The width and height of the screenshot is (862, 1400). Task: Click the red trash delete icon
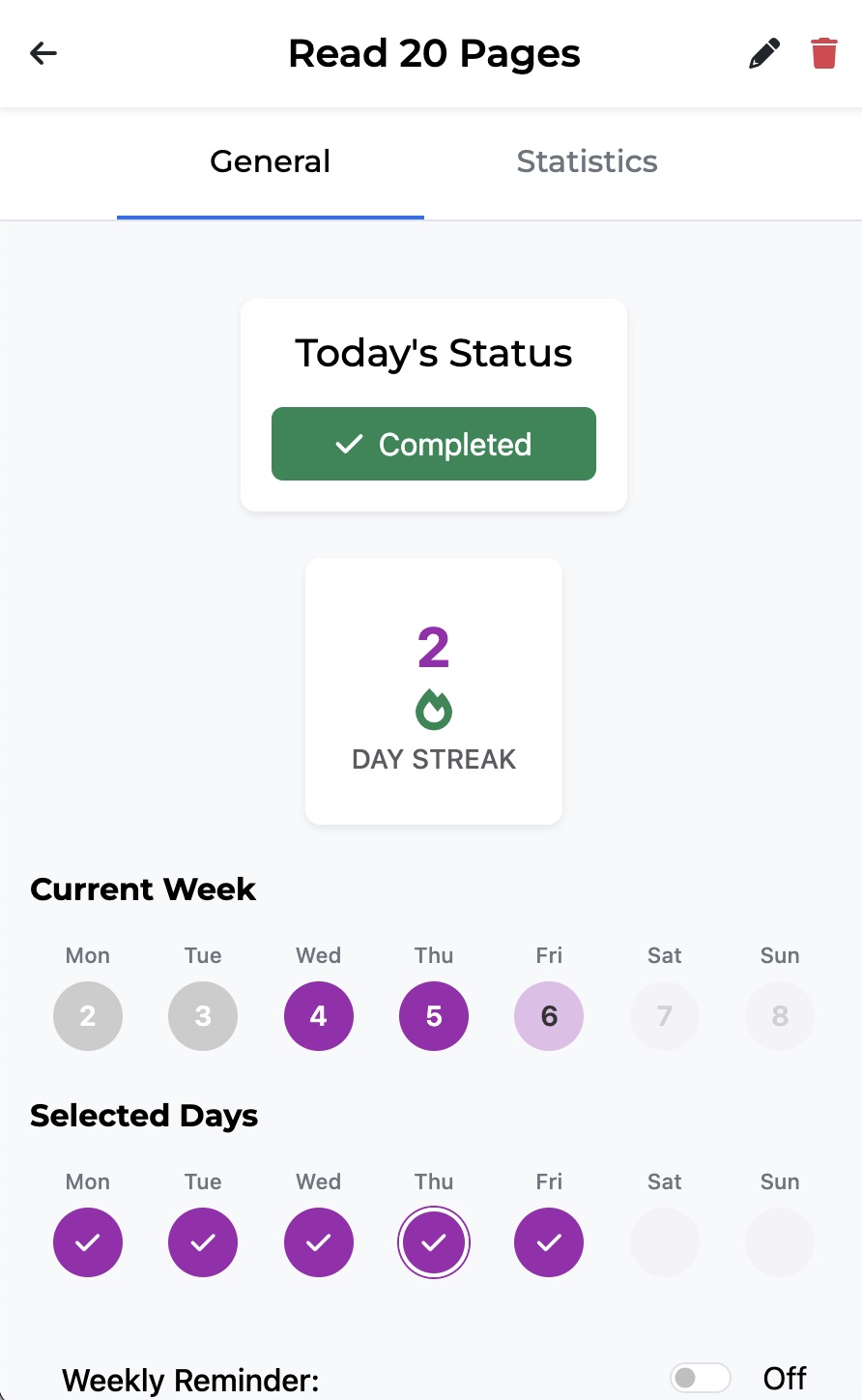coord(822,53)
